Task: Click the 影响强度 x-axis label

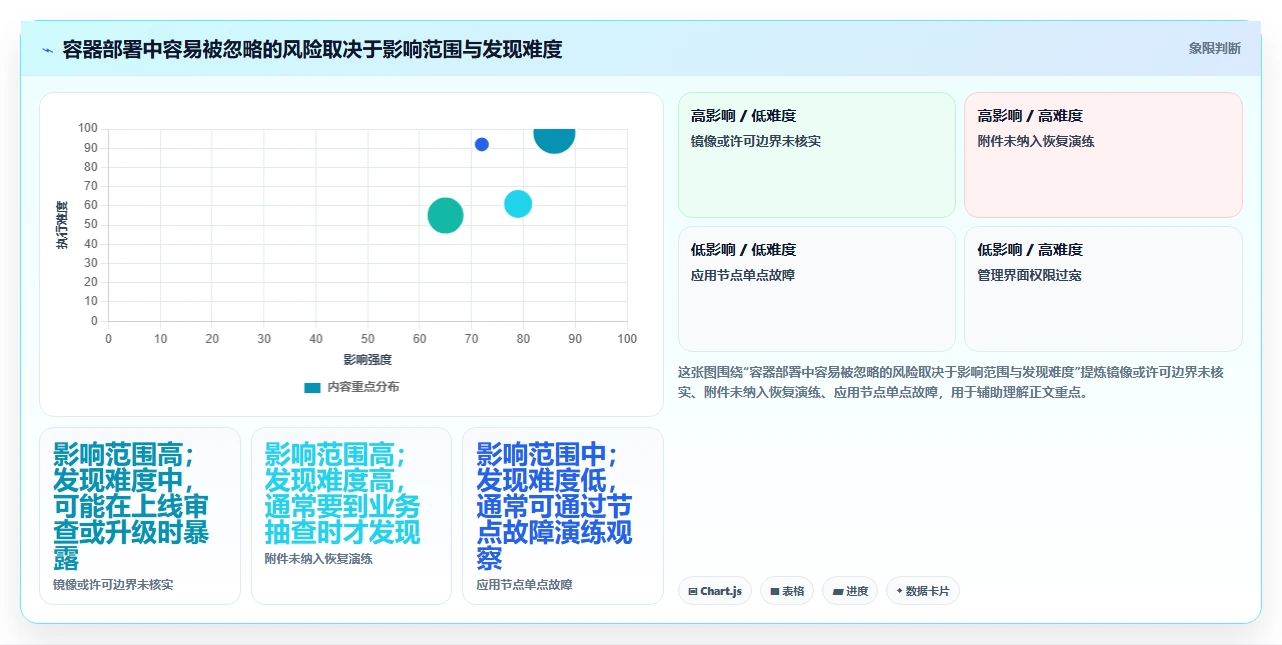Action: (x=367, y=359)
